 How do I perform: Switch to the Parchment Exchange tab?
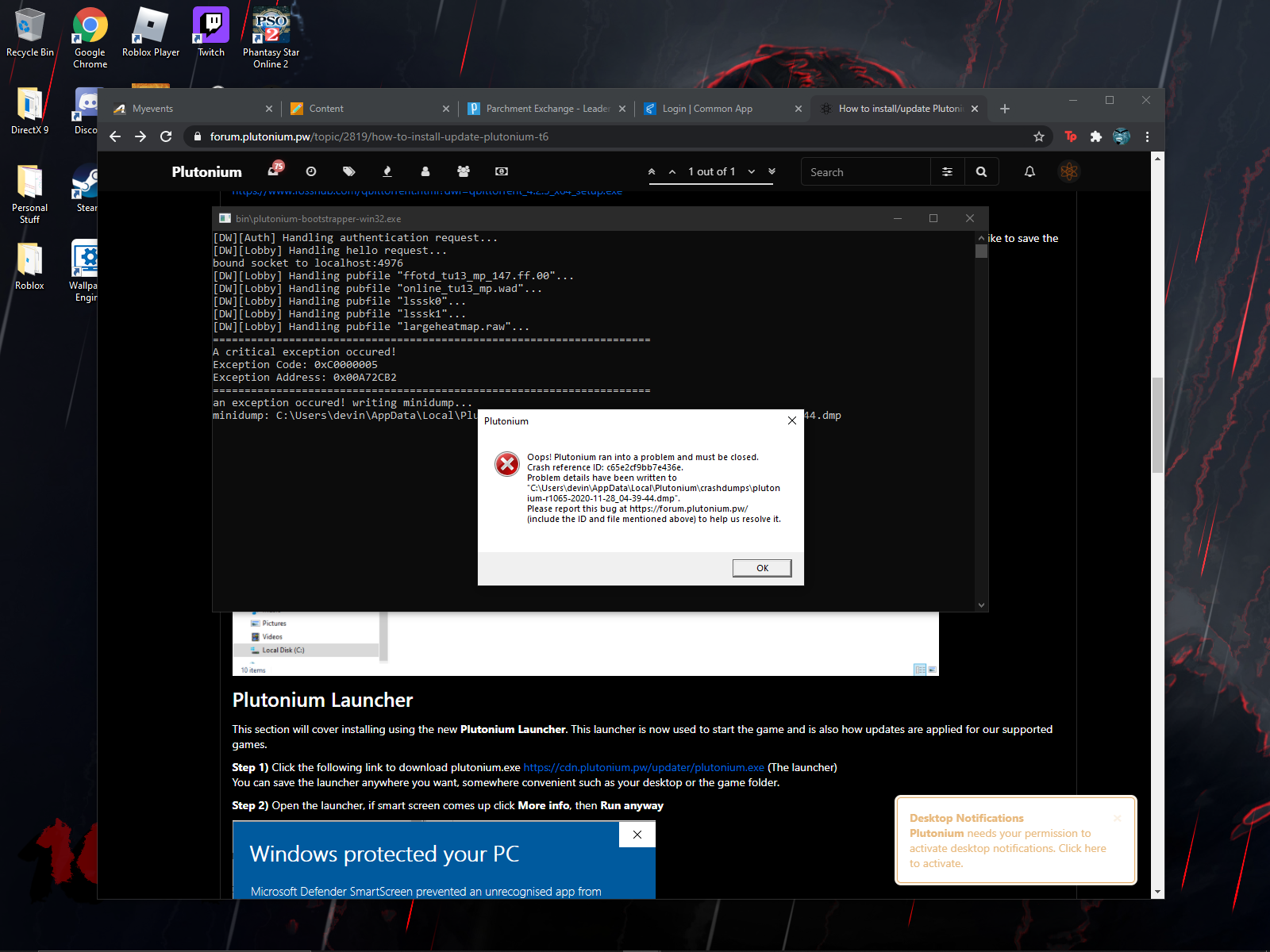547,109
